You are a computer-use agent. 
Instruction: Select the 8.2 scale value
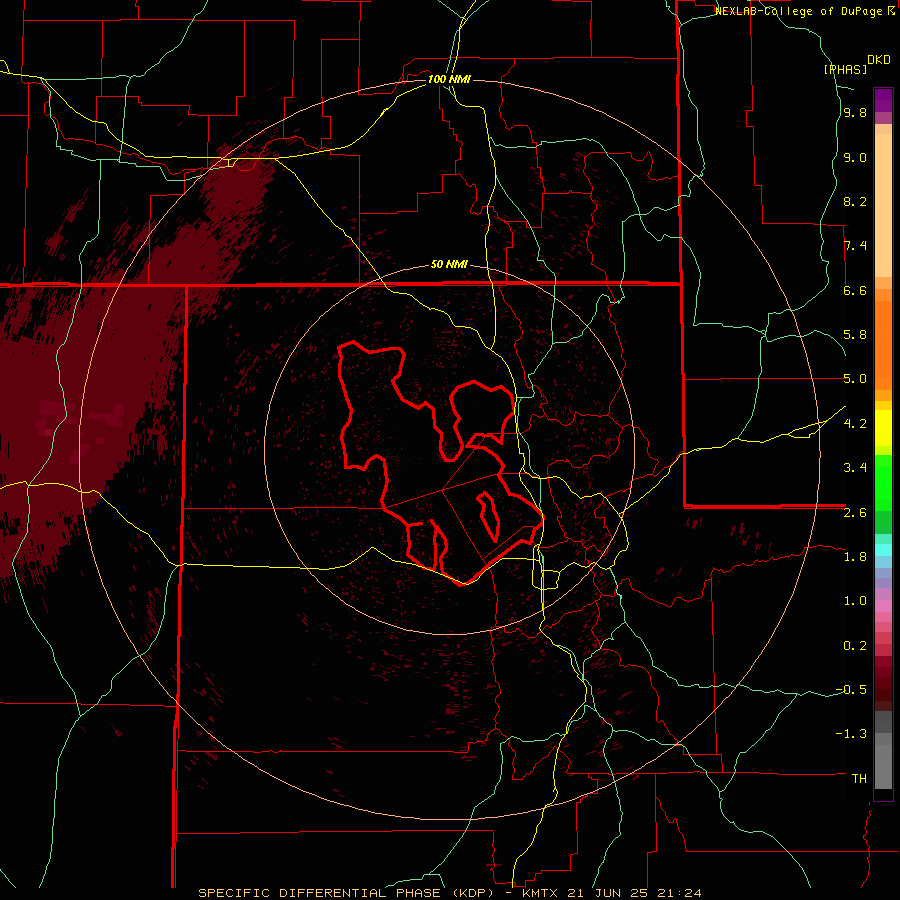(855, 202)
